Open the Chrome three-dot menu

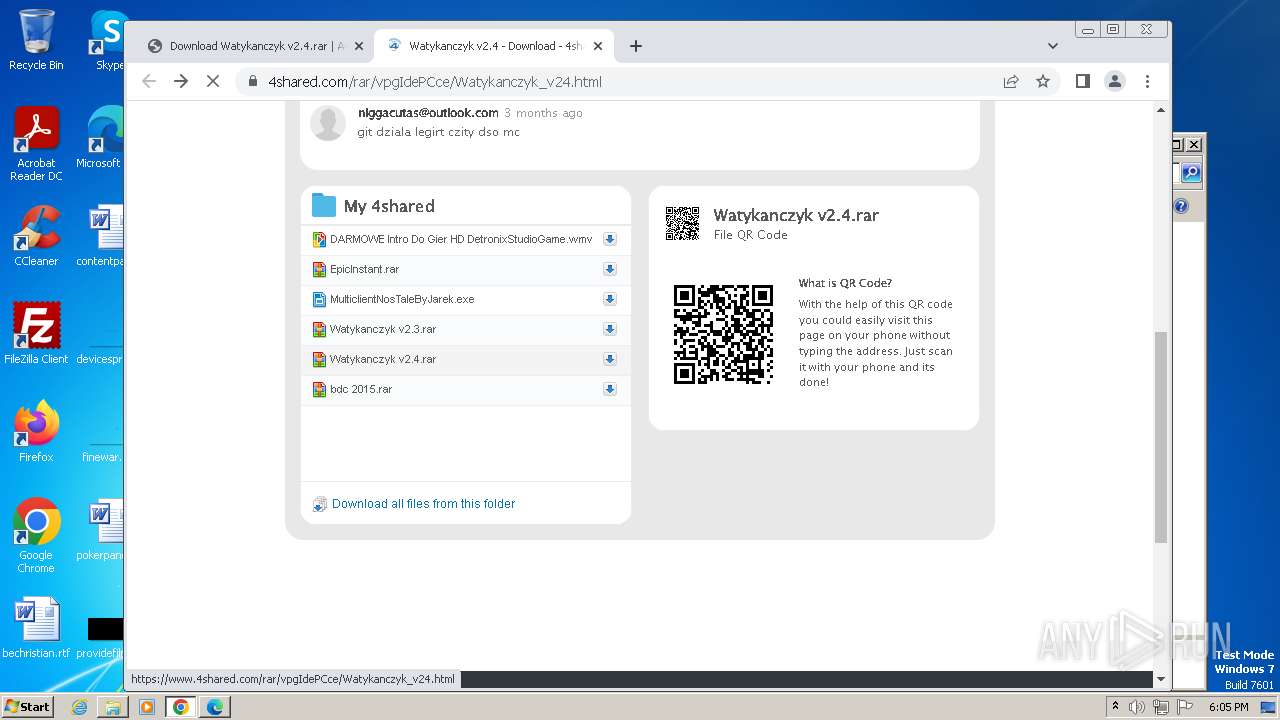1147,81
